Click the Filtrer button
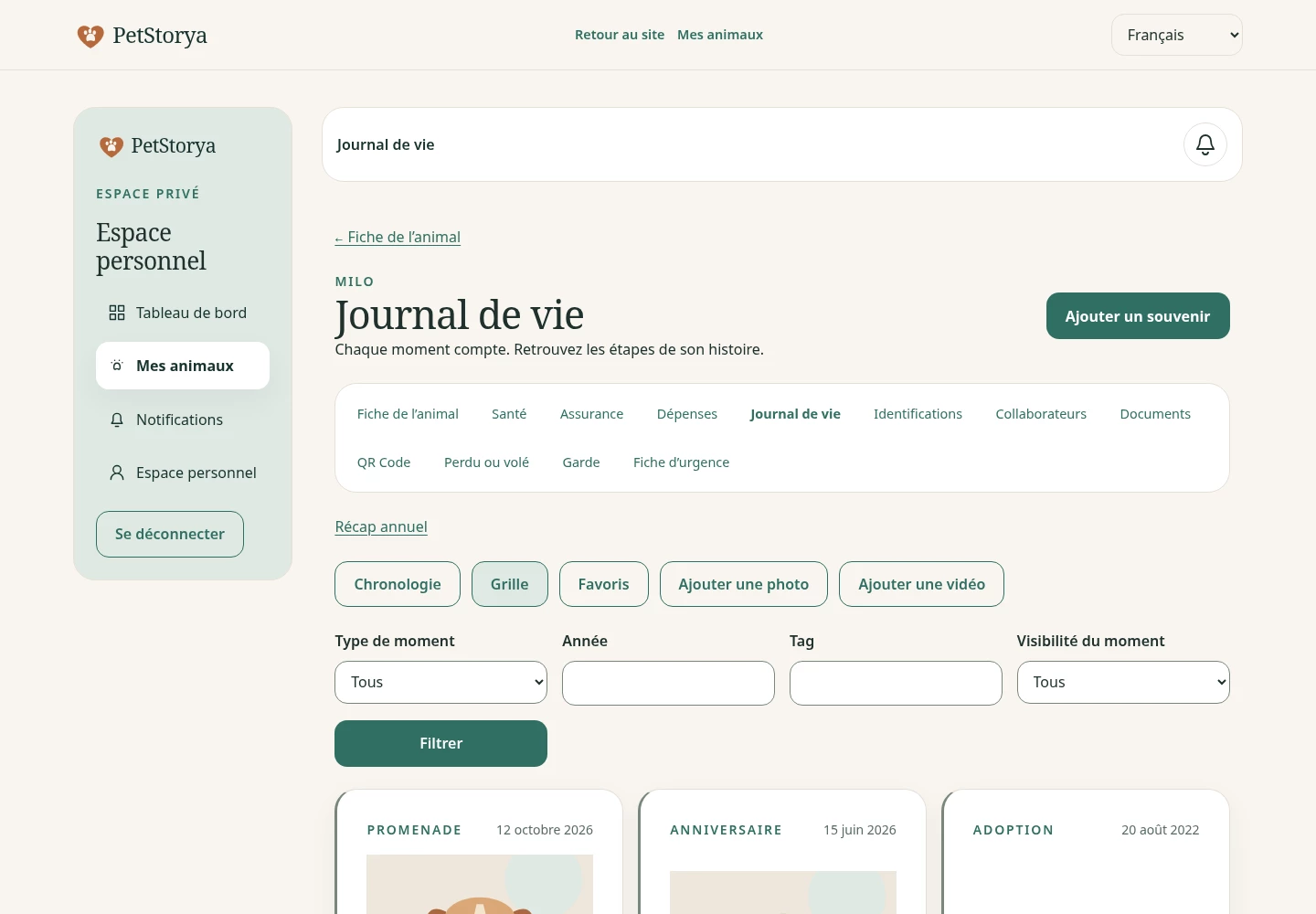This screenshot has height=914, width=1316. pos(441,744)
